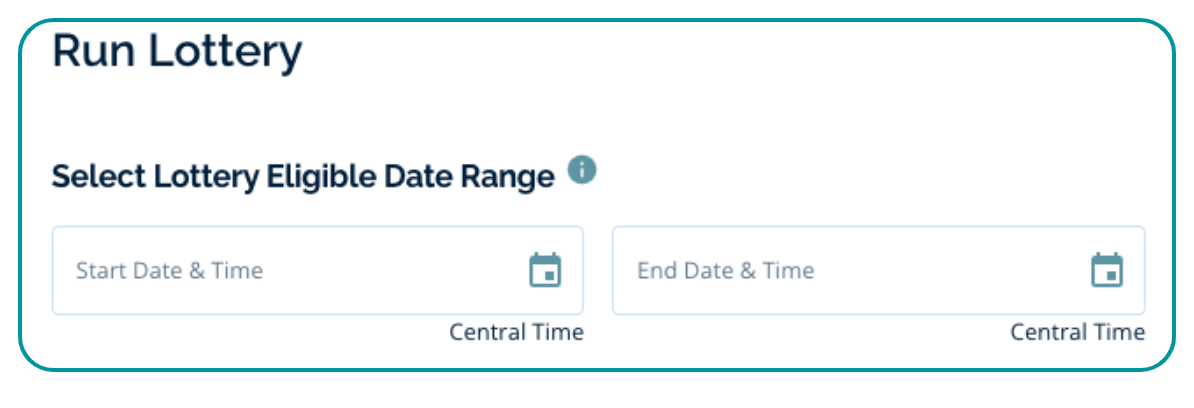Click the calendar icon in the End Date field
This screenshot has height=408, width=1194.
pyautogui.click(x=1107, y=270)
